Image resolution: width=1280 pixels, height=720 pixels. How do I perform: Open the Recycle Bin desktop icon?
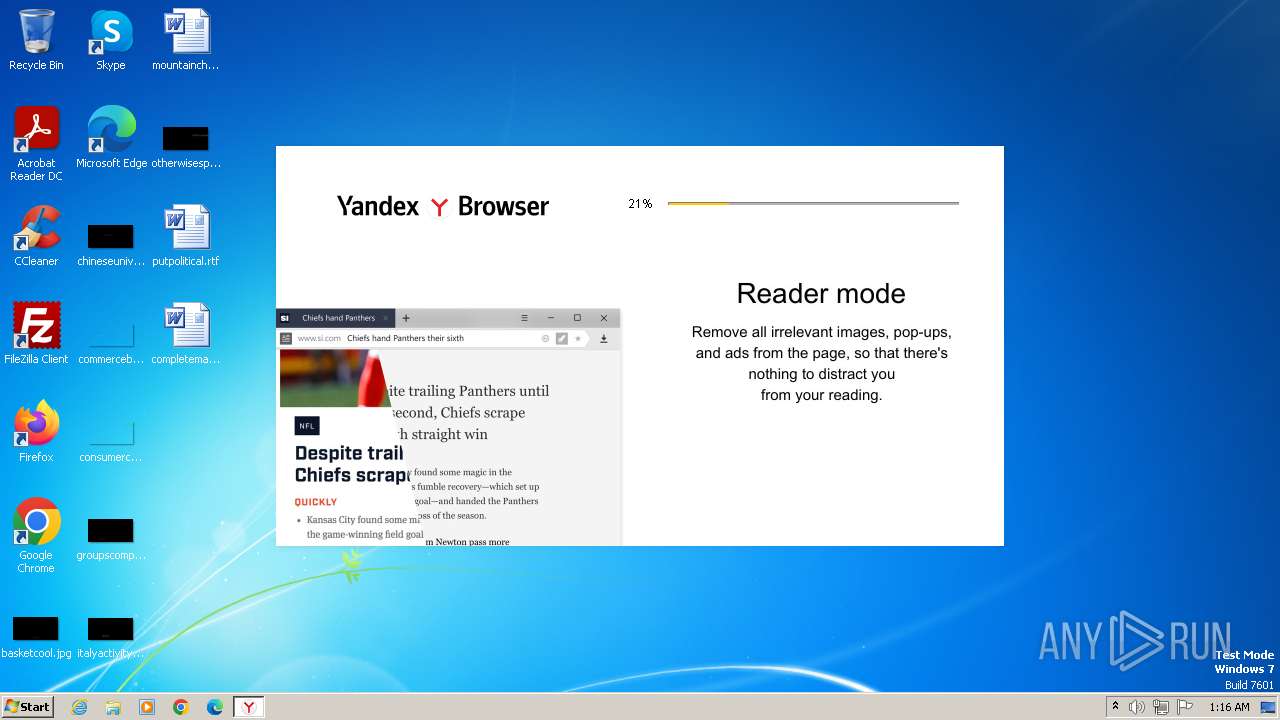click(36, 40)
